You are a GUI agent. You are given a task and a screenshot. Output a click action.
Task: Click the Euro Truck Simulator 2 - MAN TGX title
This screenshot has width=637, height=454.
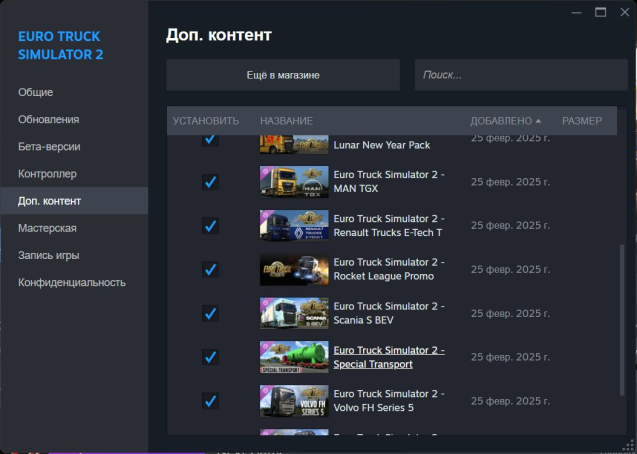pos(389,182)
